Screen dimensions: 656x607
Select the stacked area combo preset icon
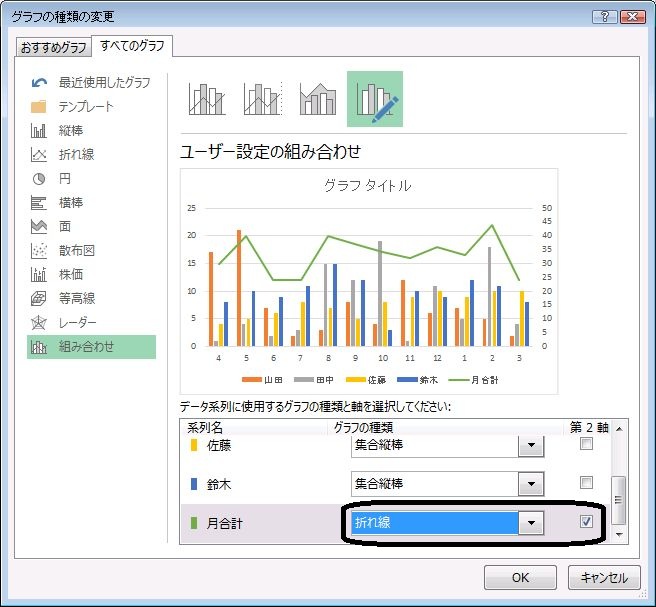318,99
